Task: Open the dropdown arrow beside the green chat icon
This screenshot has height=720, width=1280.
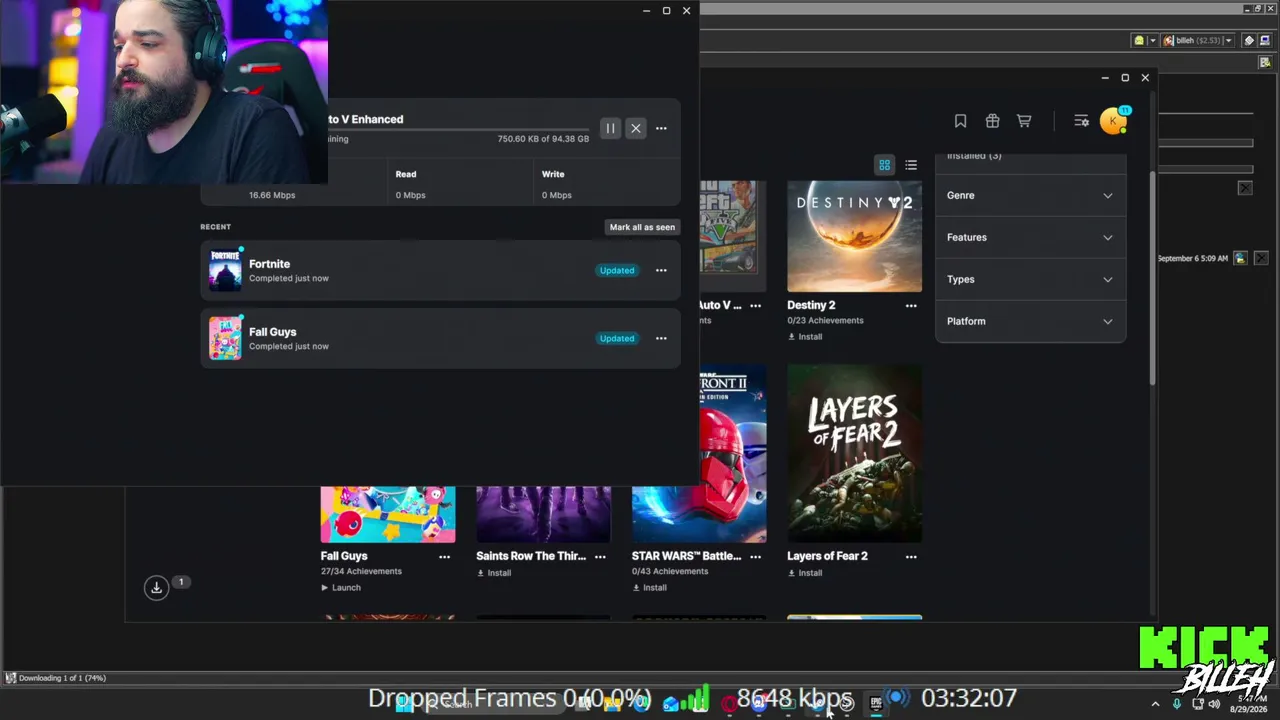Action: point(1152,40)
